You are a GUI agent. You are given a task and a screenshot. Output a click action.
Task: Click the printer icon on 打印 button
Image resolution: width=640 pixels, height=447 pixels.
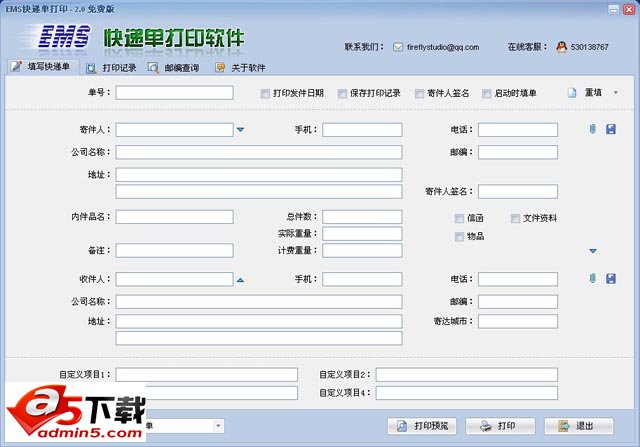click(x=486, y=426)
